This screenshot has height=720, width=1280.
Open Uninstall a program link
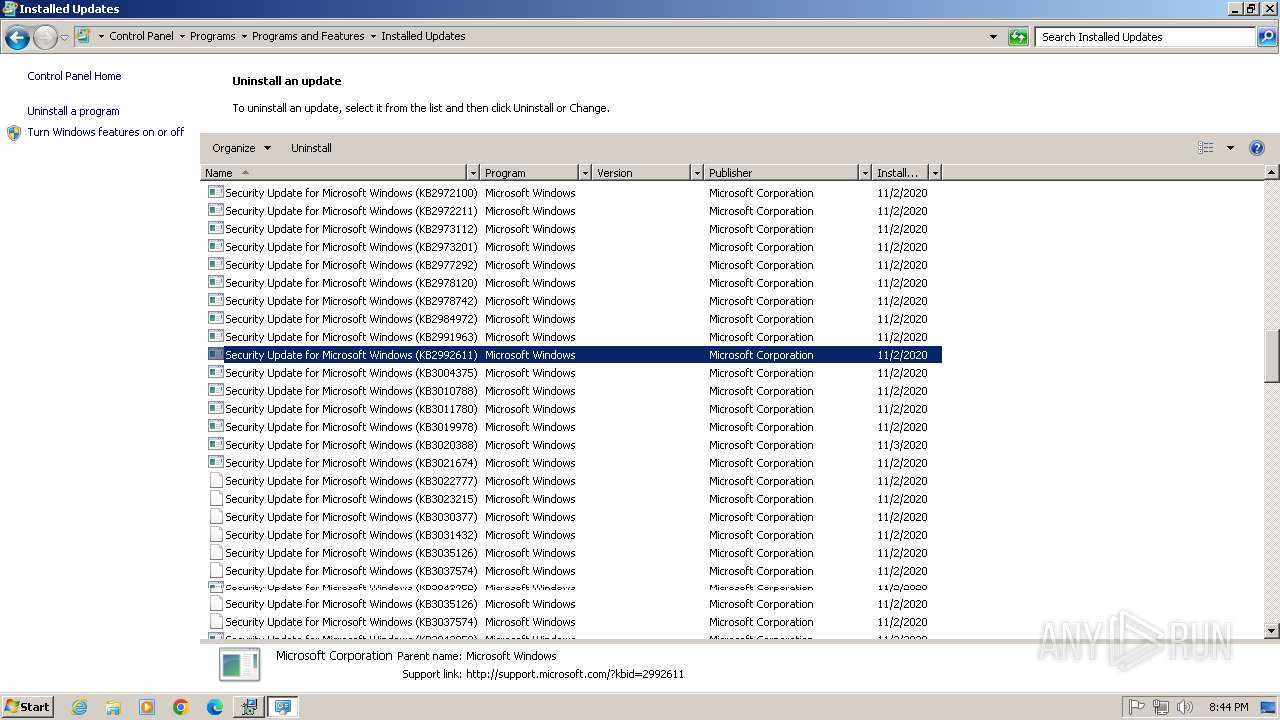pyautogui.click(x=73, y=111)
